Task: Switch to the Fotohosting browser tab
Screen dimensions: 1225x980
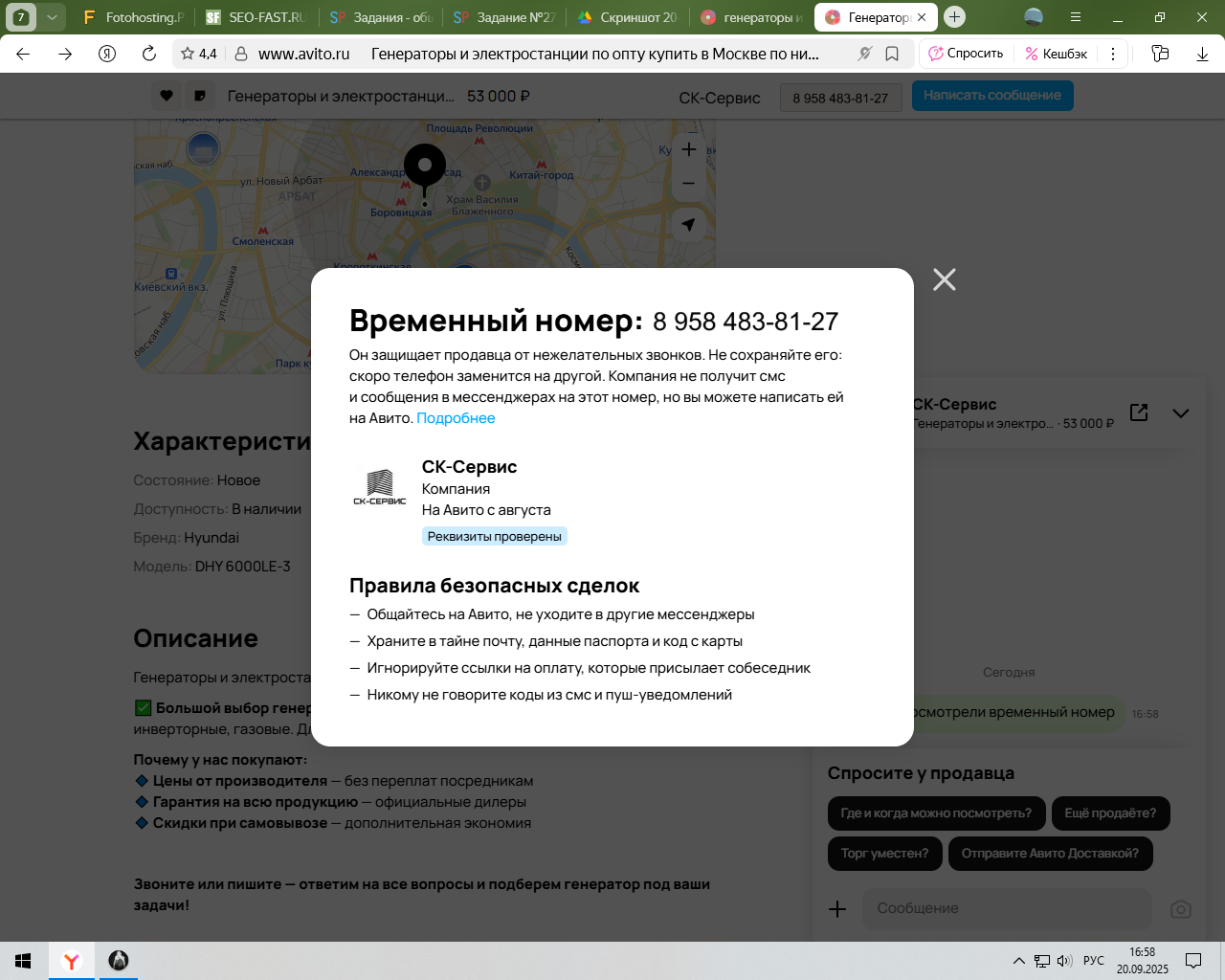Action: pos(134,17)
